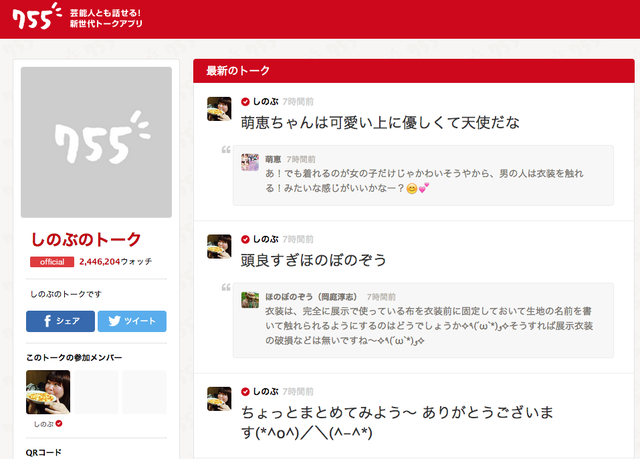Click the message 萌恵ちゃんは可愛い上に優しくて天使だな
Image resolution: width=640 pixels, height=459 pixels.
pyautogui.click(x=380, y=122)
